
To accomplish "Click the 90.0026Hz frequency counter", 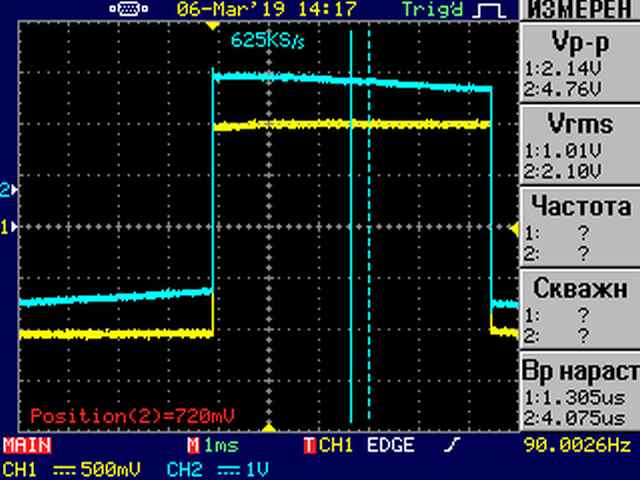I will pos(577,445).
